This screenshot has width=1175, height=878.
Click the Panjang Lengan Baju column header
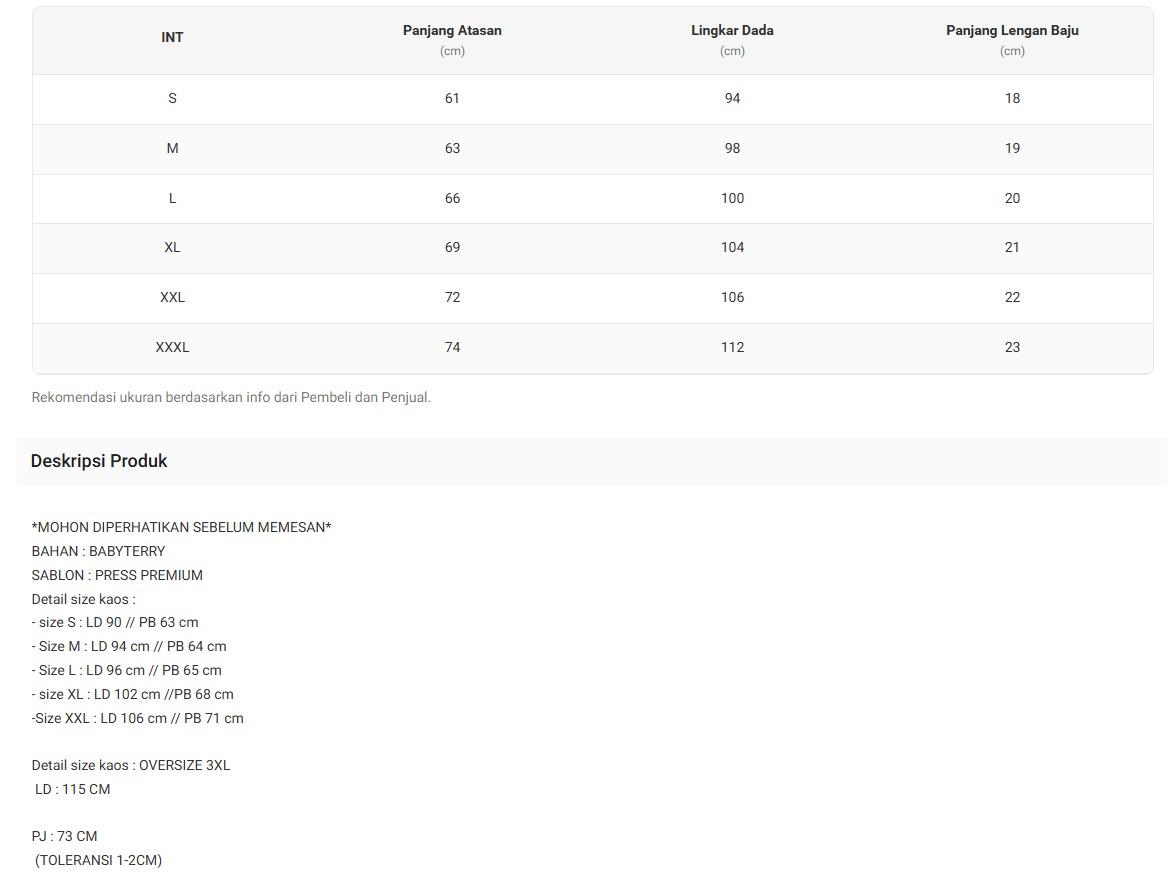click(x=1012, y=31)
